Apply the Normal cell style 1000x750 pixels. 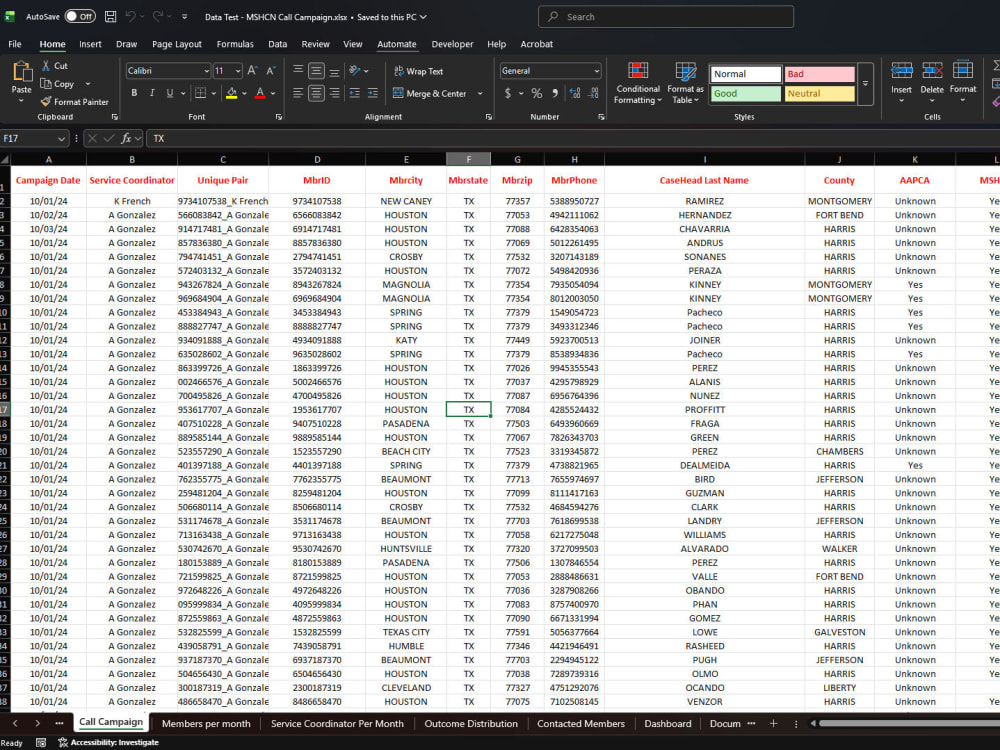coord(746,74)
